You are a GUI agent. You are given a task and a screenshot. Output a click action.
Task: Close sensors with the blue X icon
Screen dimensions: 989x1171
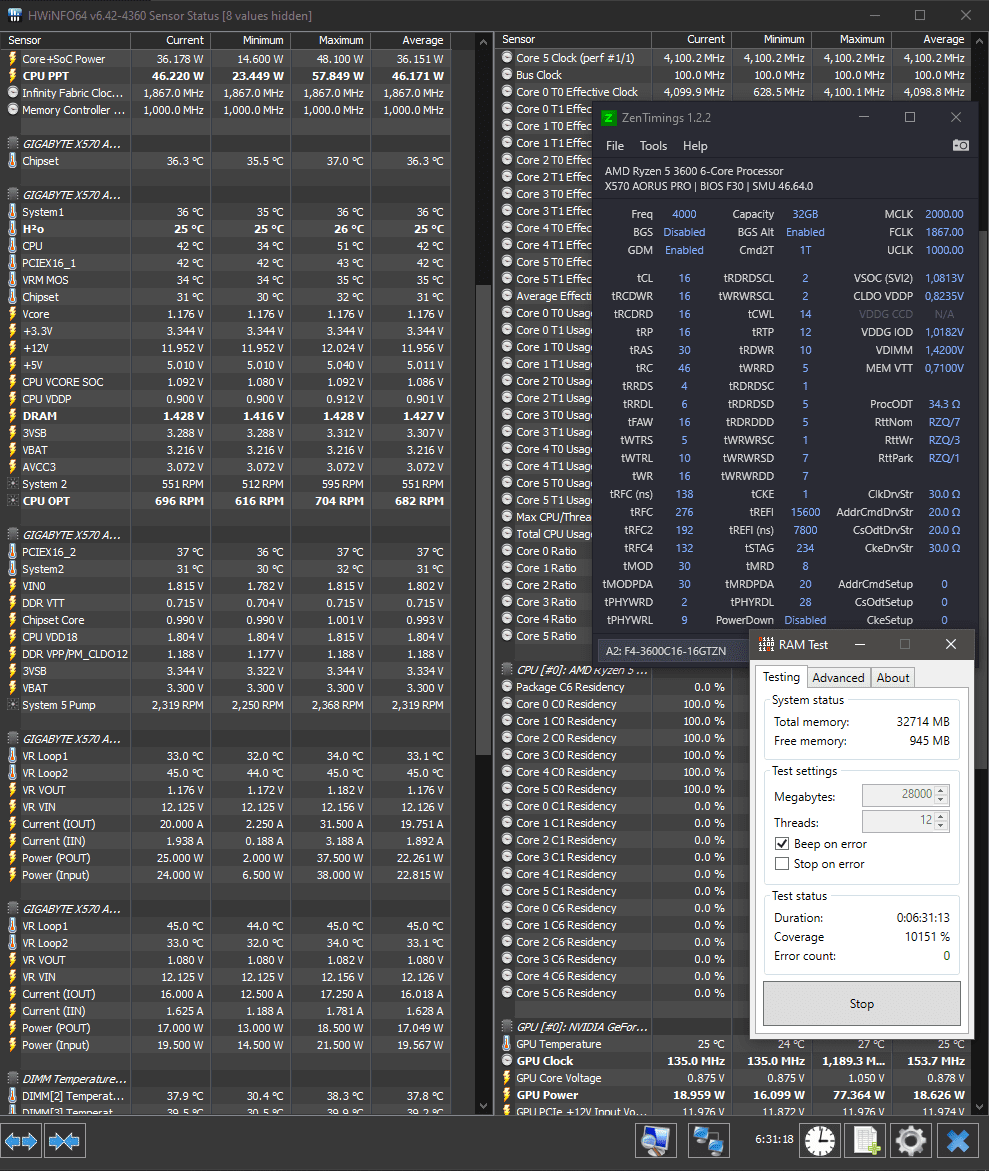pos(958,1140)
